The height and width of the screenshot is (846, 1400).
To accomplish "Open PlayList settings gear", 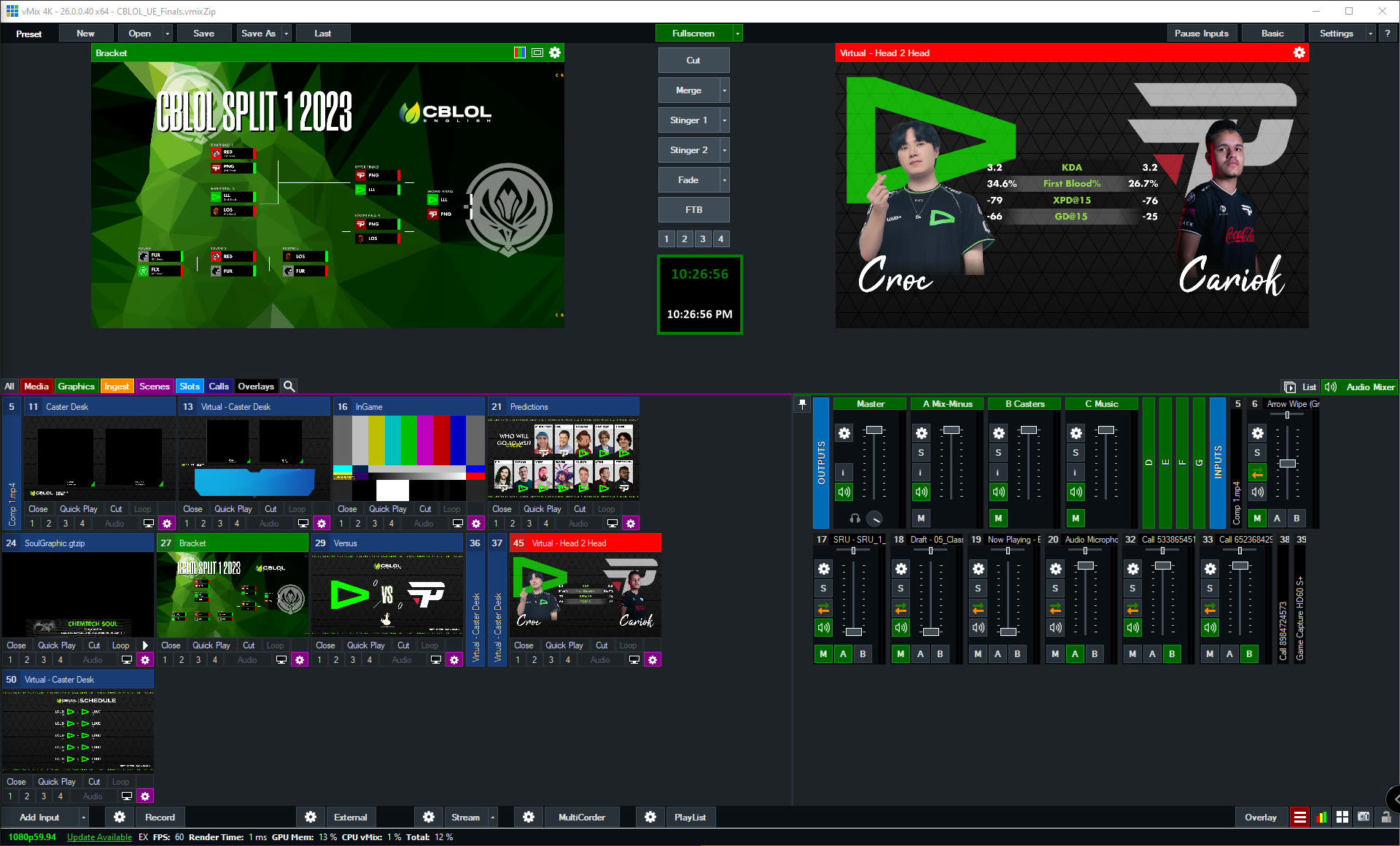I will coord(650,817).
